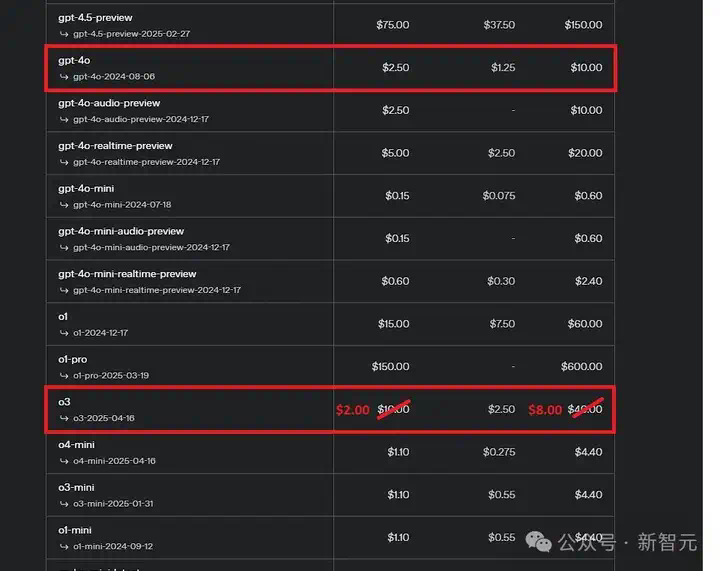
Task: Click the snapshot arrow icon under gpt-4o
Action: tap(64, 77)
